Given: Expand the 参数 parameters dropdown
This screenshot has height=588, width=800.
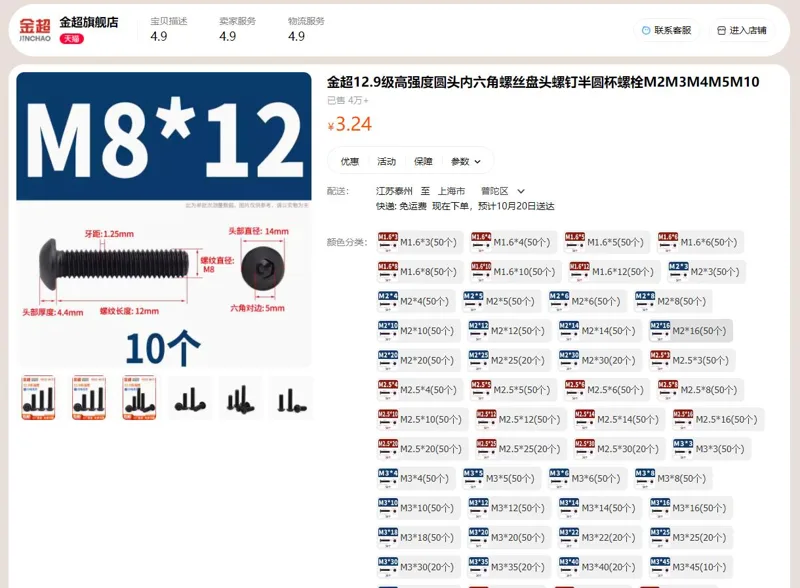Looking at the screenshot, I should 465,161.
